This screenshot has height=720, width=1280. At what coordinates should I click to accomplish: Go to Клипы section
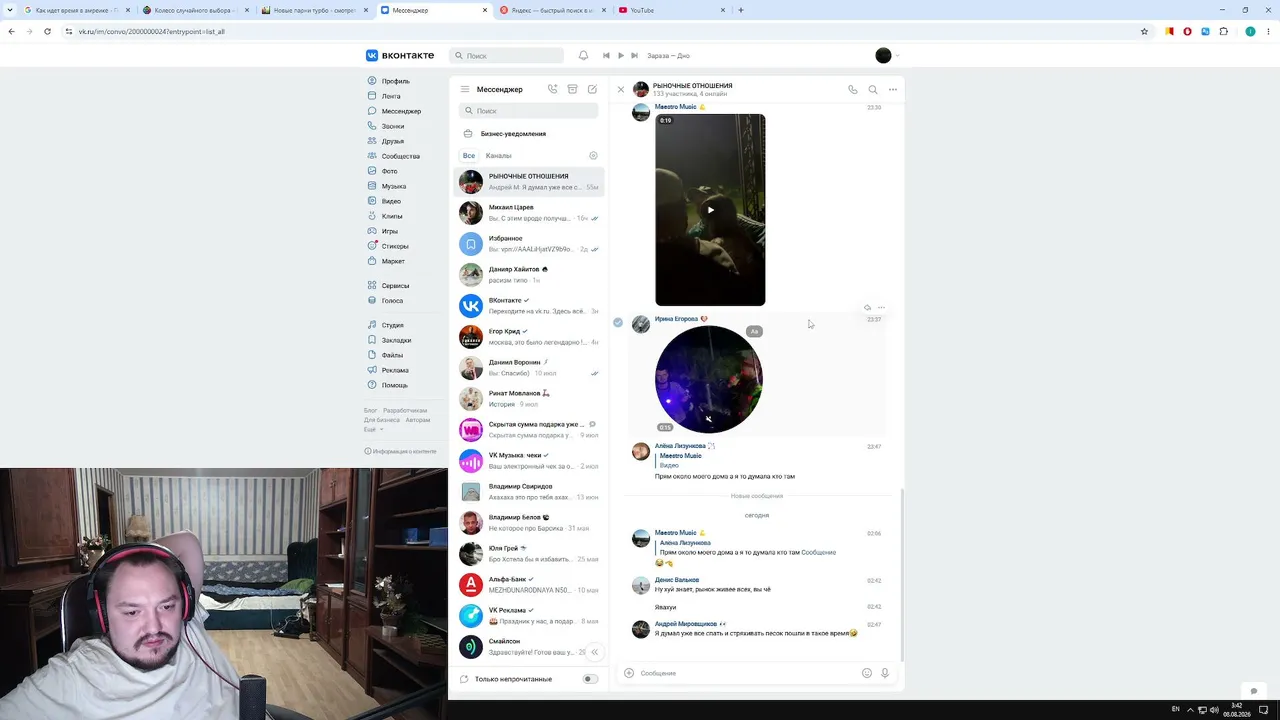click(x=392, y=216)
